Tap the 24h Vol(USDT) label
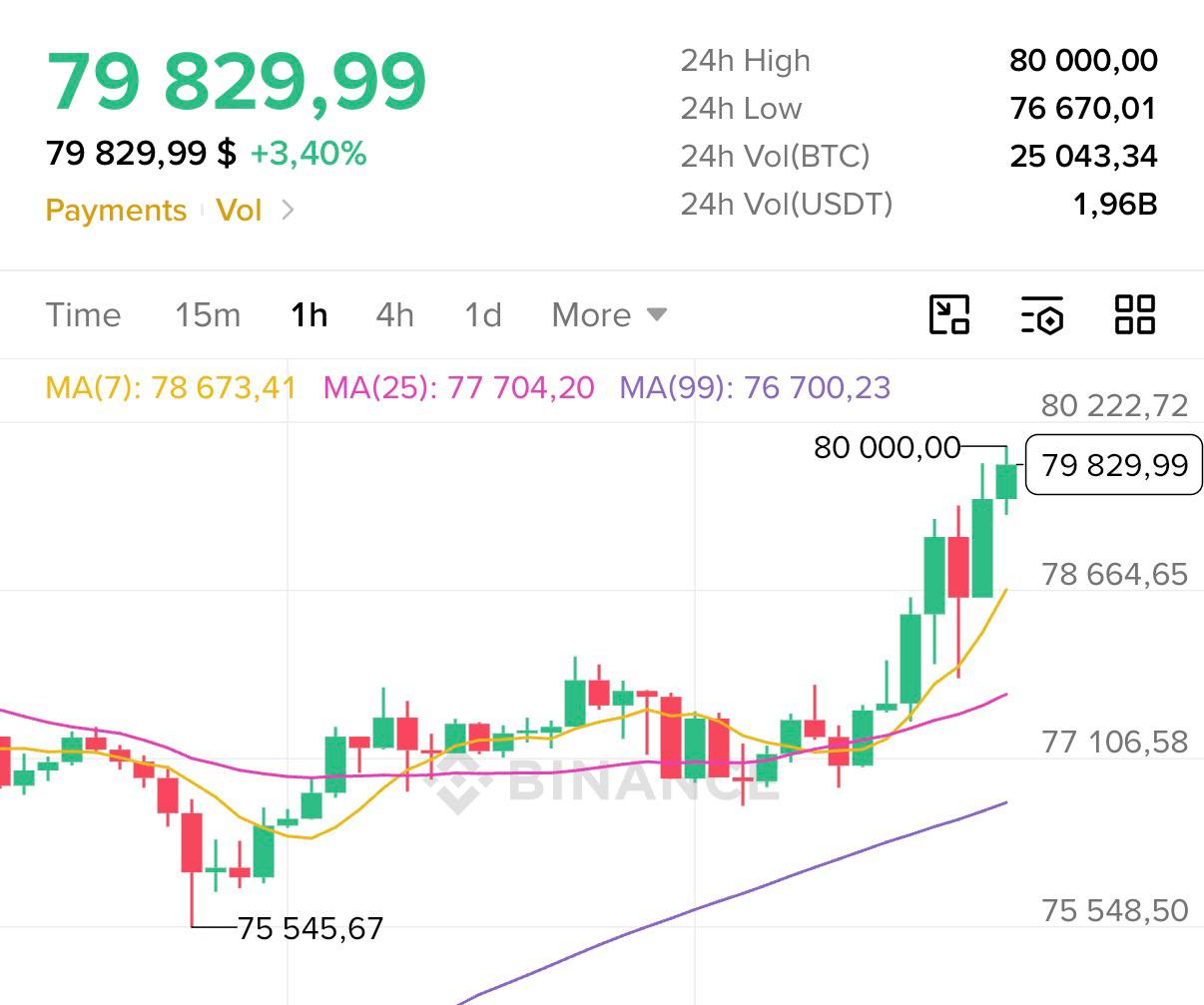The width and height of the screenshot is (1204, 1005). (x=787, y=204)
